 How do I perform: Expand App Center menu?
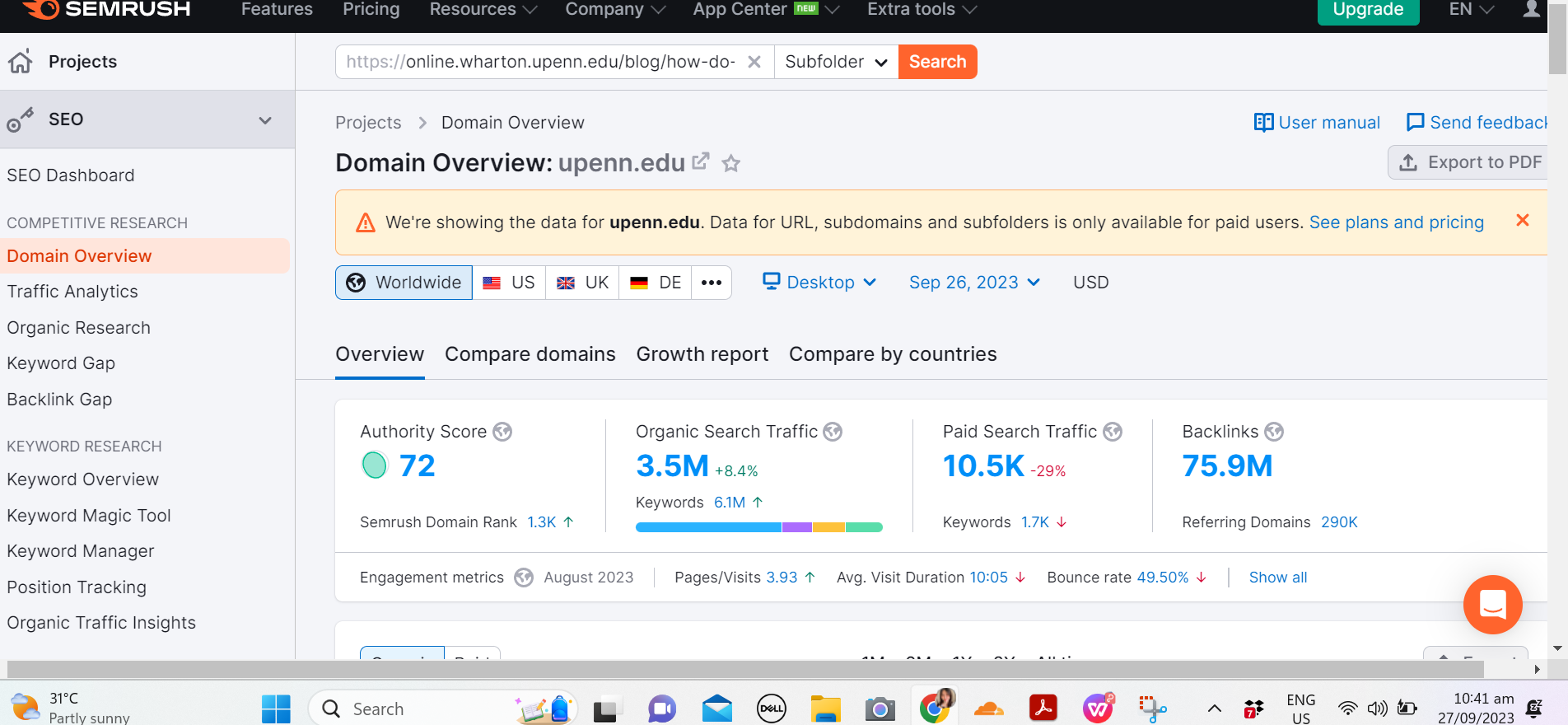(766, 9)
